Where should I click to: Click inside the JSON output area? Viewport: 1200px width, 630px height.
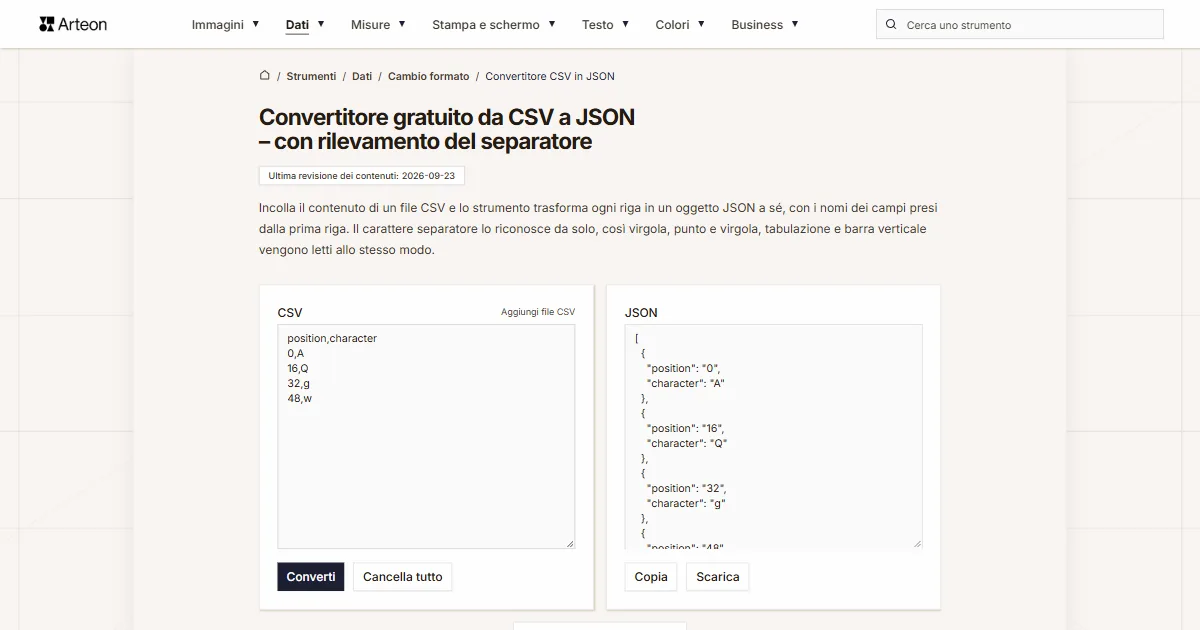773,436
